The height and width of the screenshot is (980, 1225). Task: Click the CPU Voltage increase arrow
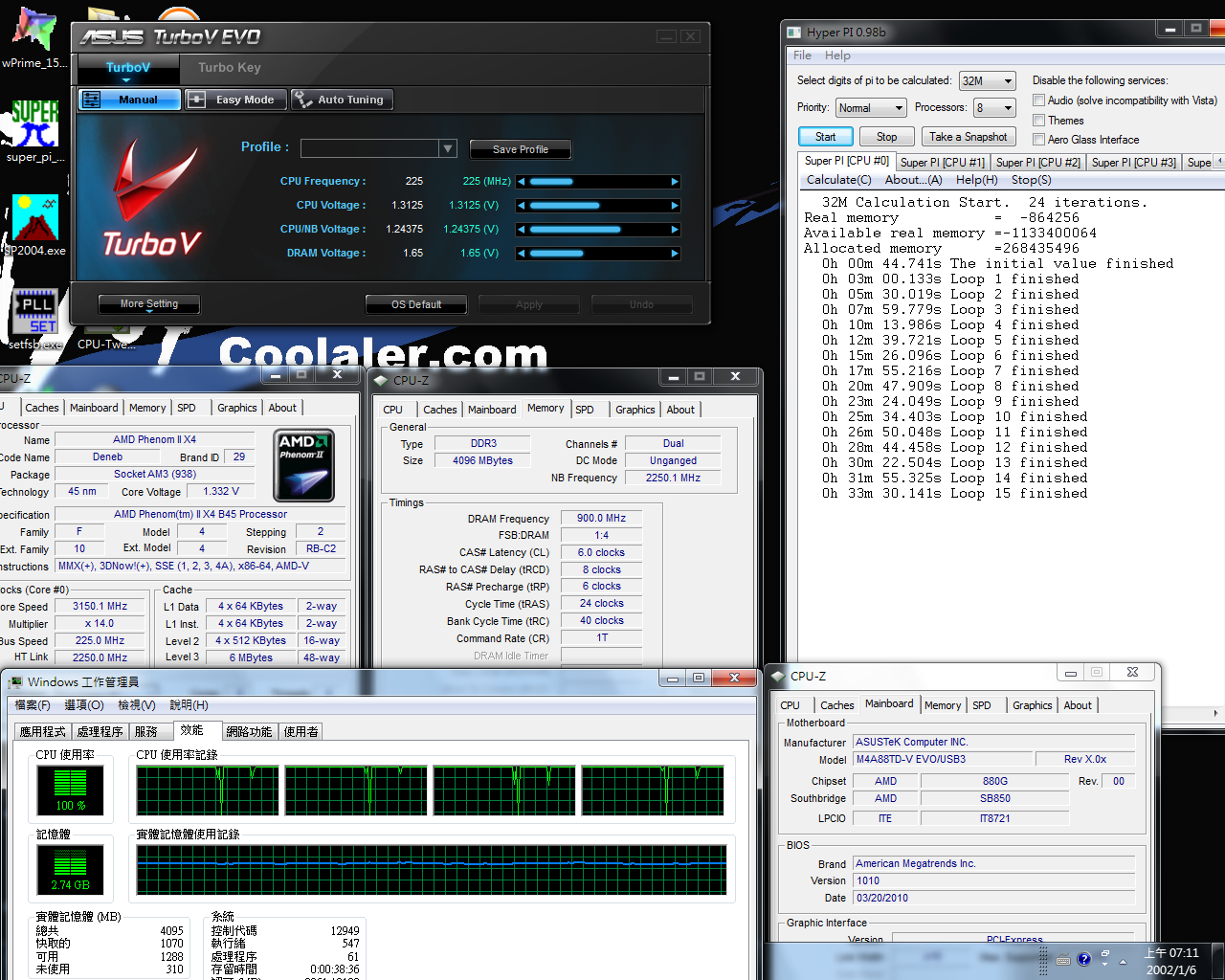[x=675, y=206]
